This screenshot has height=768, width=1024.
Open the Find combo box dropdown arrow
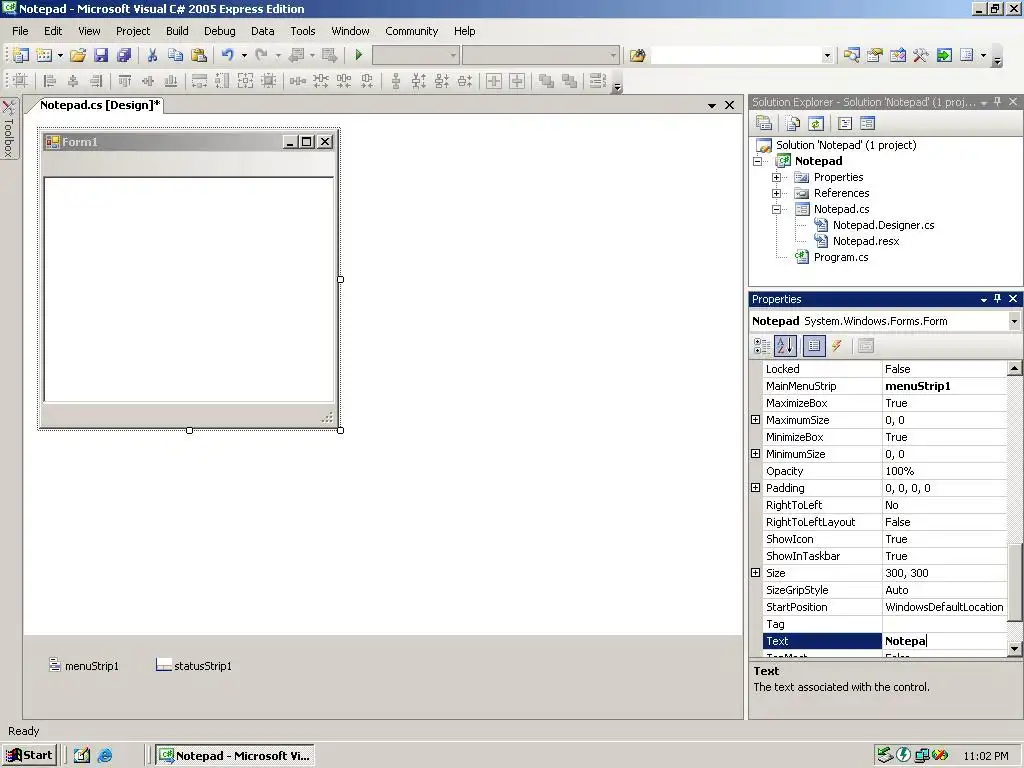(x=827, y=56)
